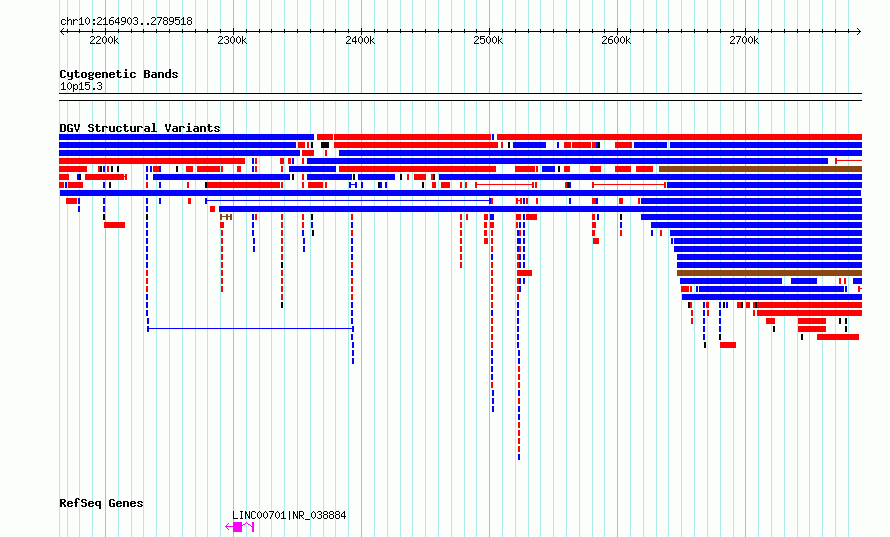Click the thin blue bracket line between 2235k and 2395k
This screenshot has height=537, width=890.
[250, 328]
